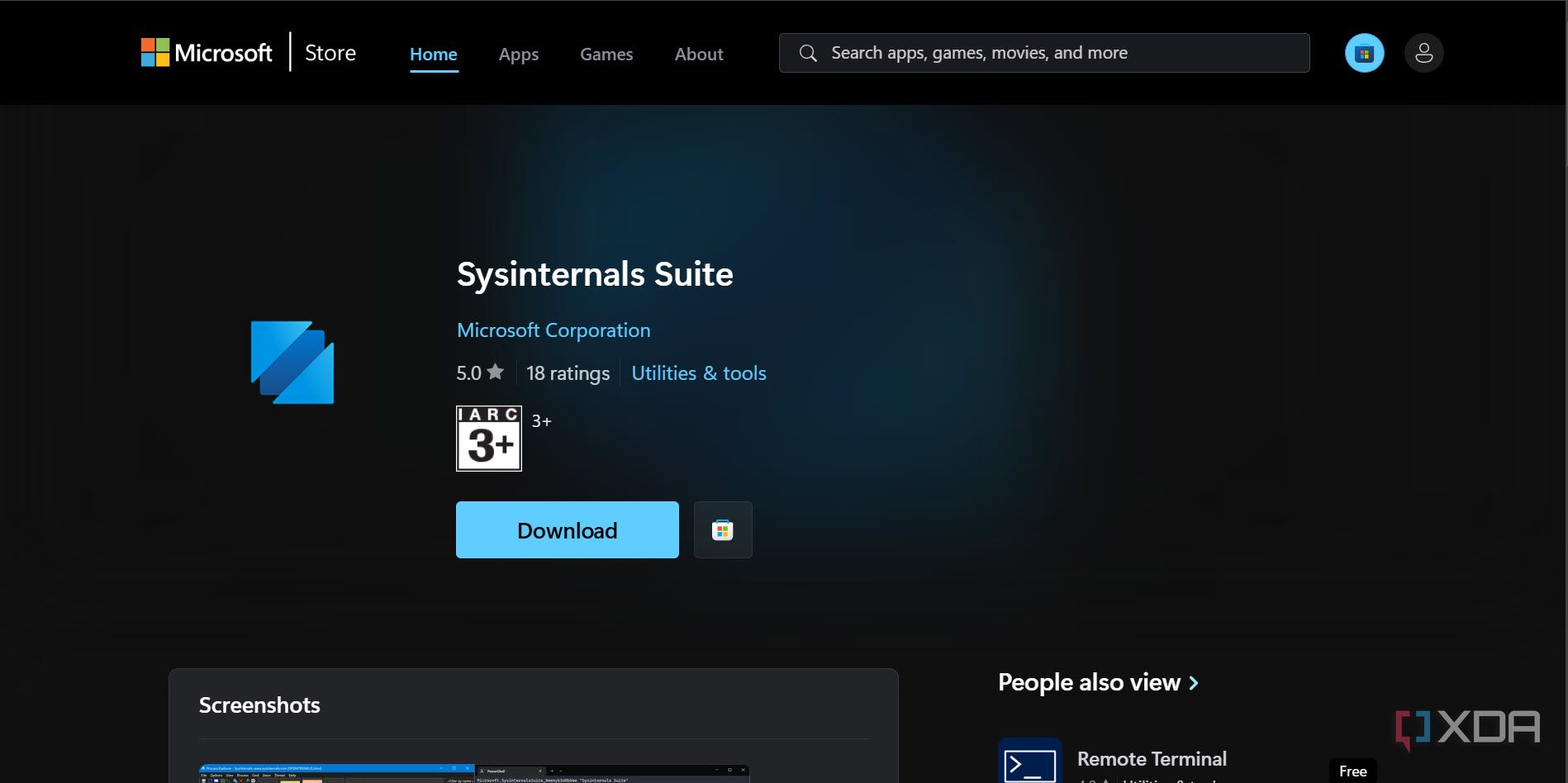The height and width of the screenshot is (783, 1568).
Task: Open the About page
Action: pyautogui.click(x=698, y=54)
